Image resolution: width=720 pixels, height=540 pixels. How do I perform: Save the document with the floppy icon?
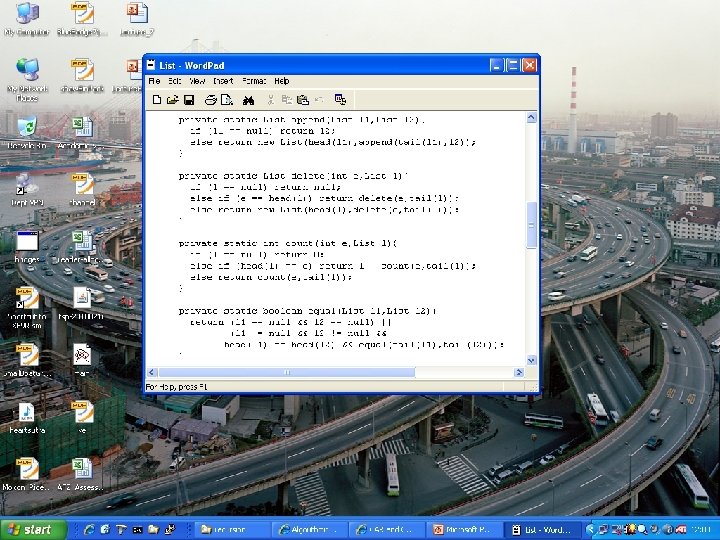coord(189,100)
